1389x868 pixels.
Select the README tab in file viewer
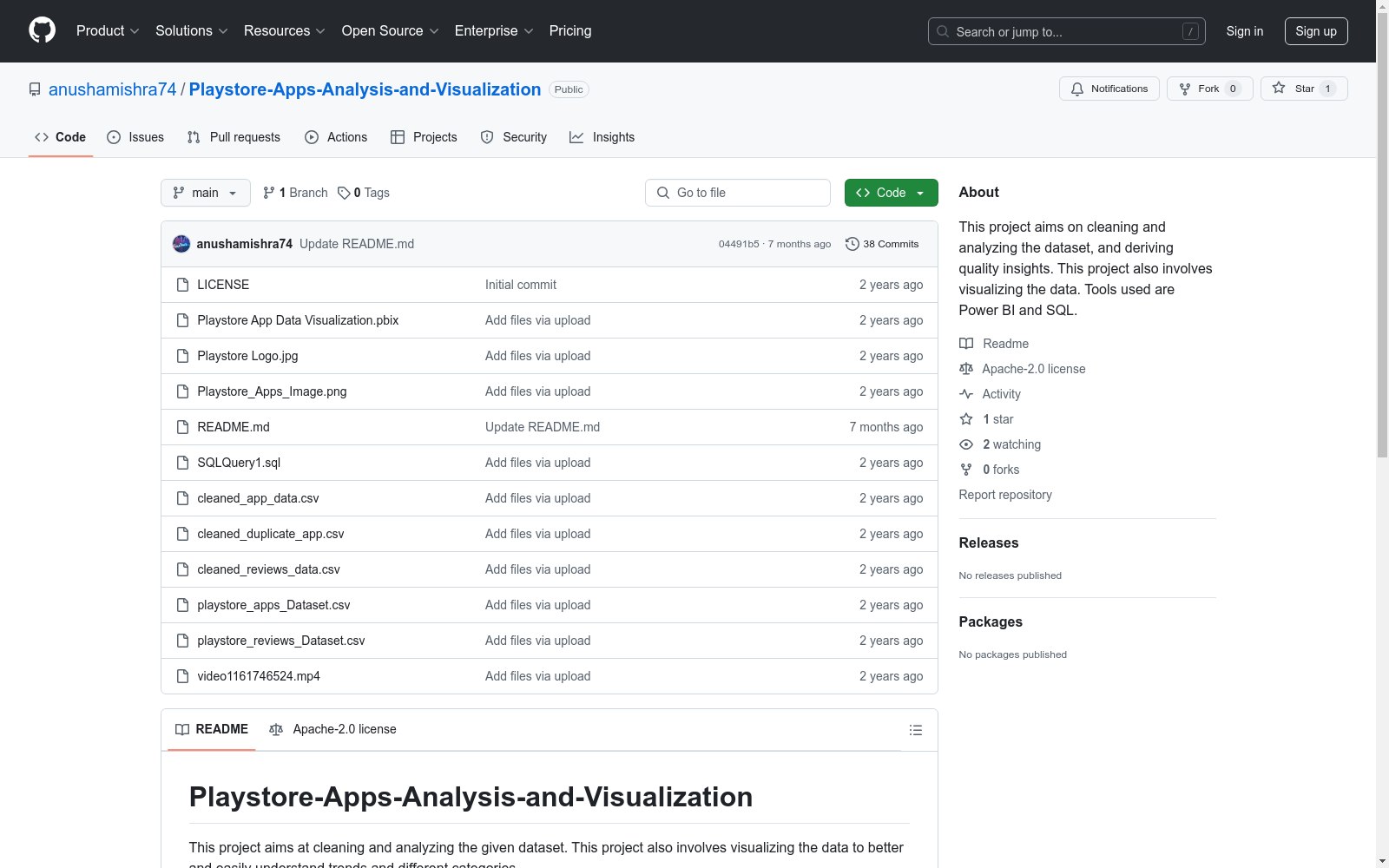click(x=212, y=730)
